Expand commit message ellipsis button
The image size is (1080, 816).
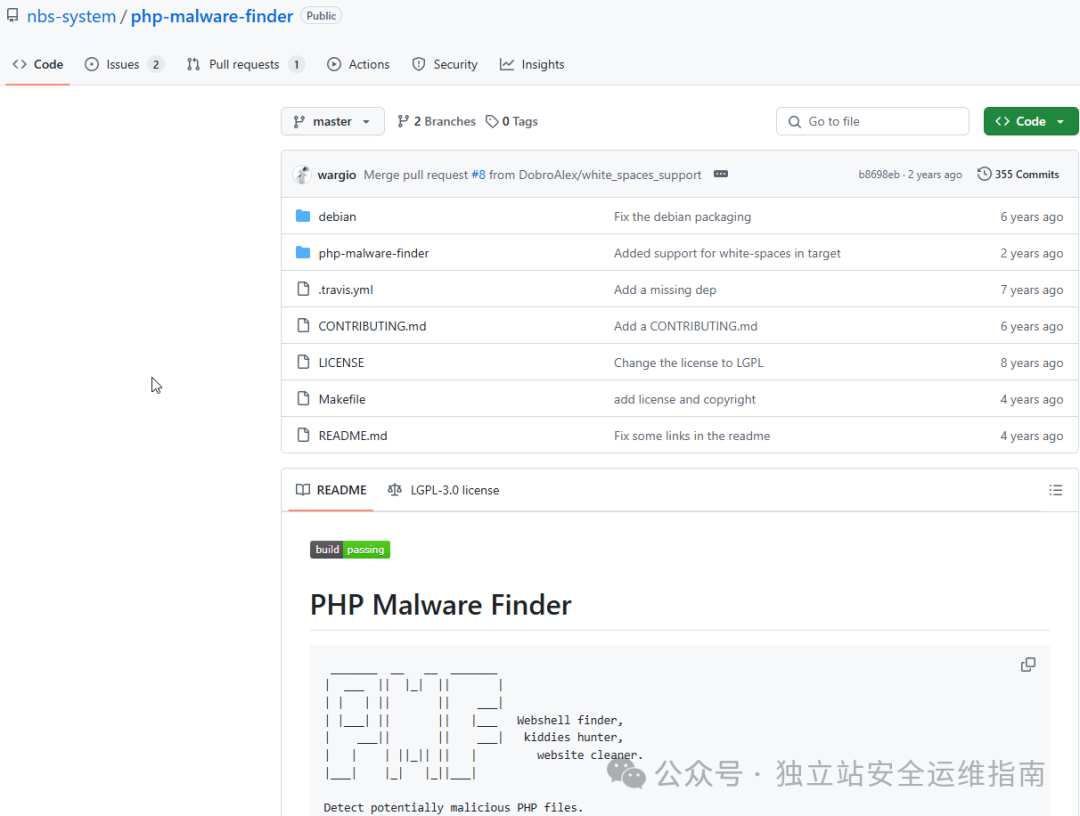(720, 174)
